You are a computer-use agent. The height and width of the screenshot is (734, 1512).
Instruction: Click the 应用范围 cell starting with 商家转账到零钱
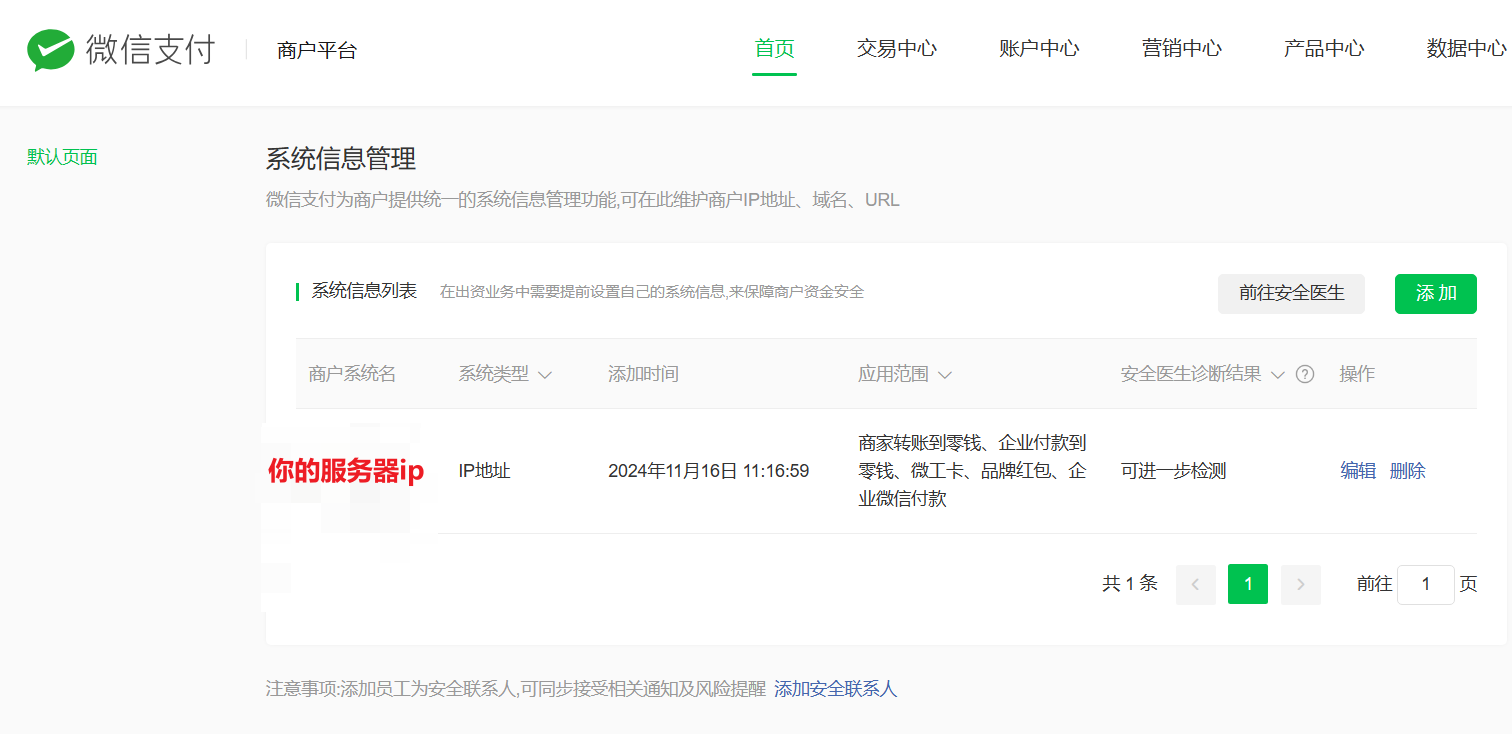pyautogui.click(x=972, y=471)
